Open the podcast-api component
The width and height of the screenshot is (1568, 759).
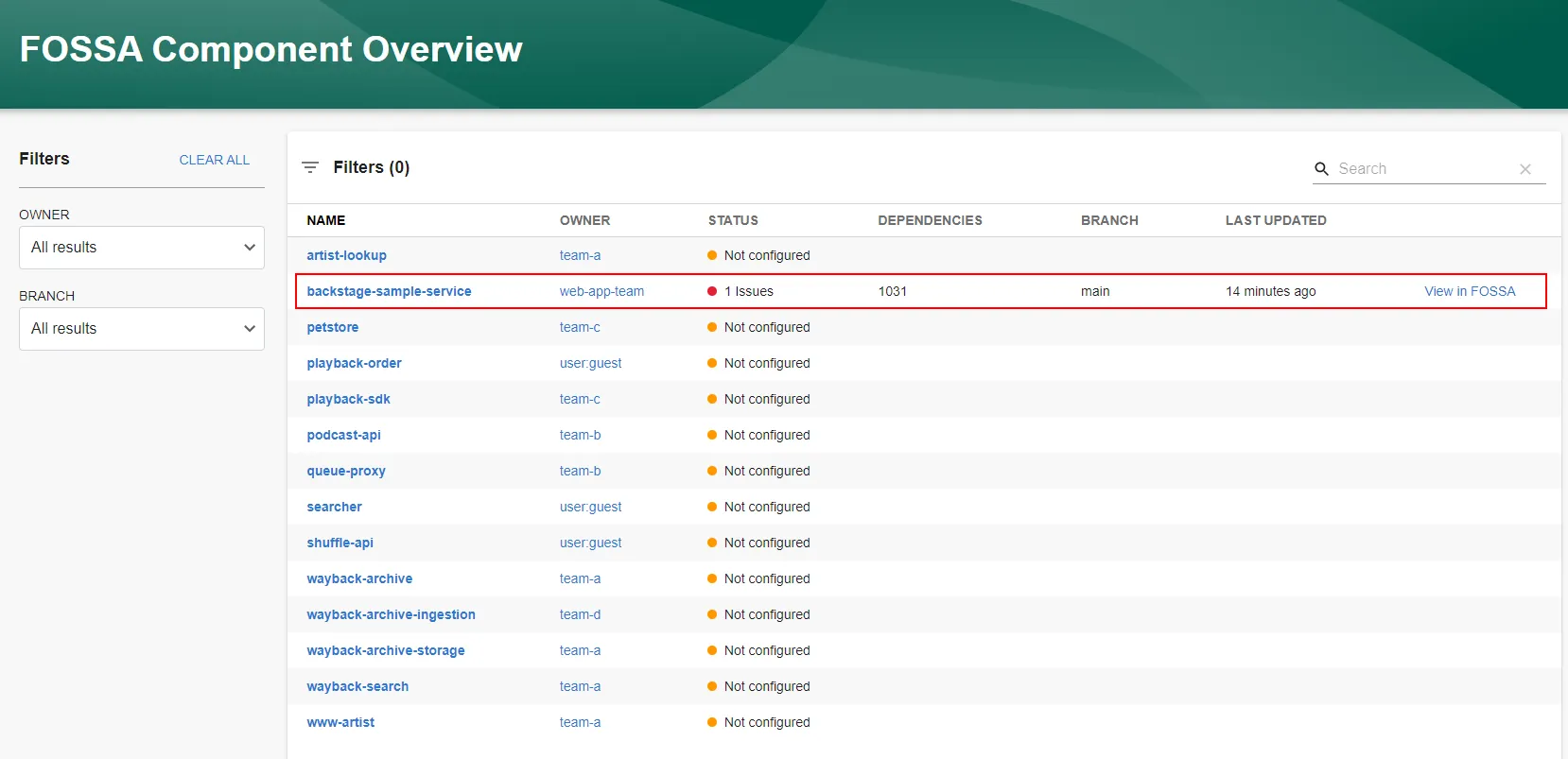click(x=343, y=435)
